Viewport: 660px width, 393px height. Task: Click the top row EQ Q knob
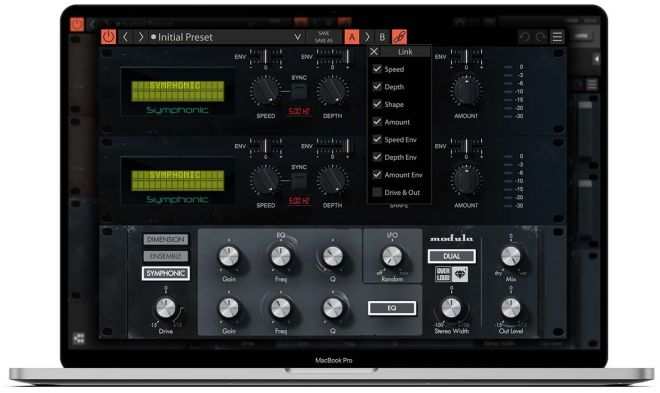[333, 256]
